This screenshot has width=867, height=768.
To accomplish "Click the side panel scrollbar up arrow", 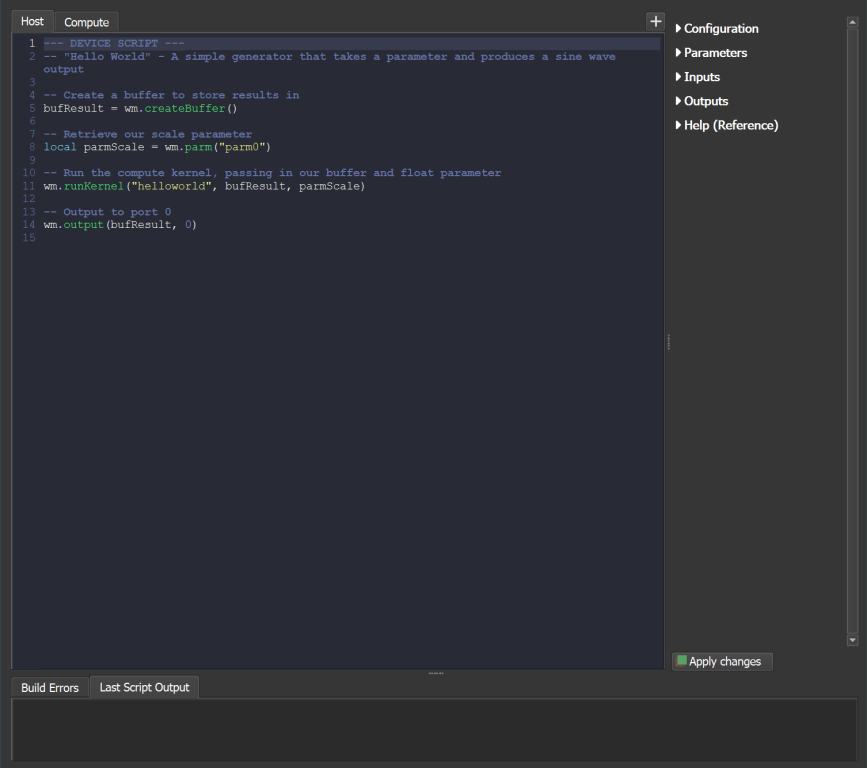I will click(x=852, y=22).
